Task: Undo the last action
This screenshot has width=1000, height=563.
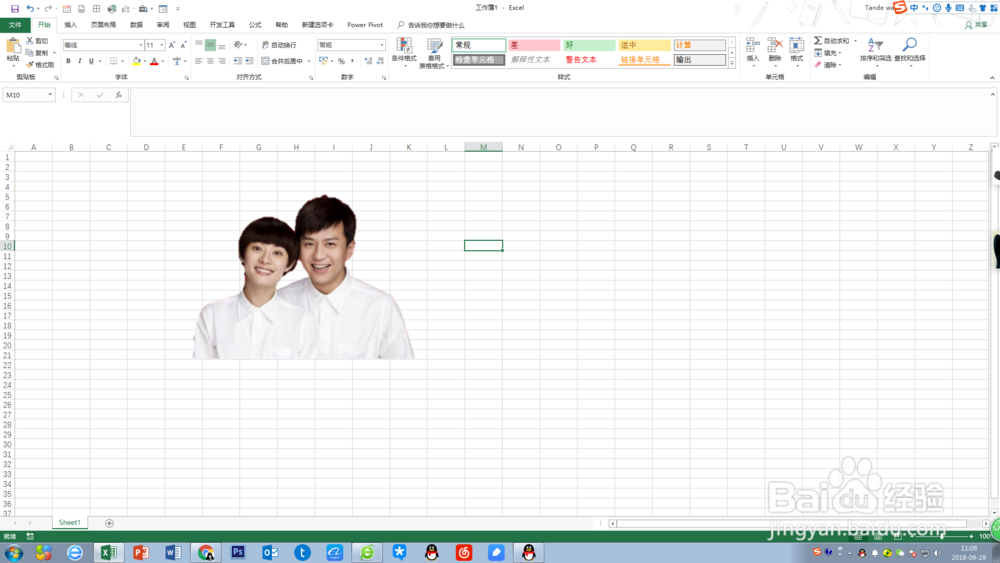Action: tap(29, 9)
